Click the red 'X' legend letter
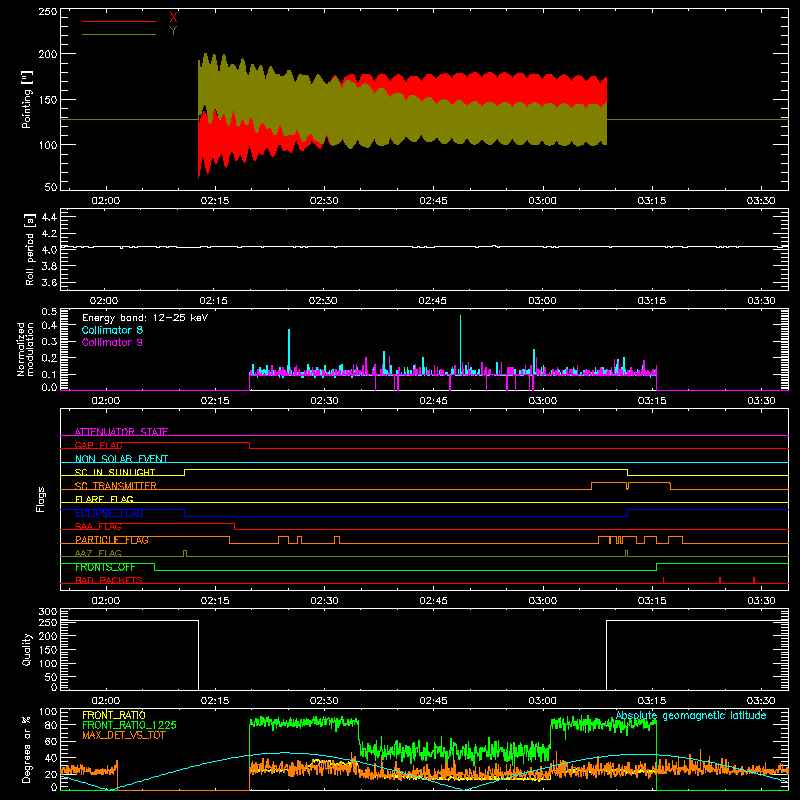The image size is (800, 800). 173,18
